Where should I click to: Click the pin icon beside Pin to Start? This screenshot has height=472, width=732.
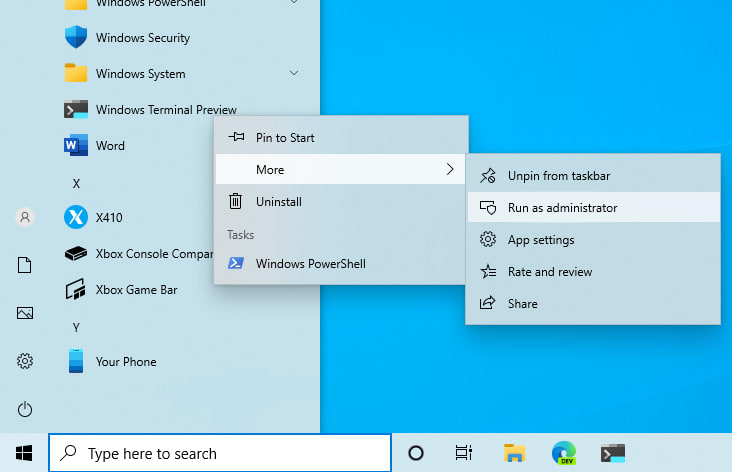click(236, 137)
